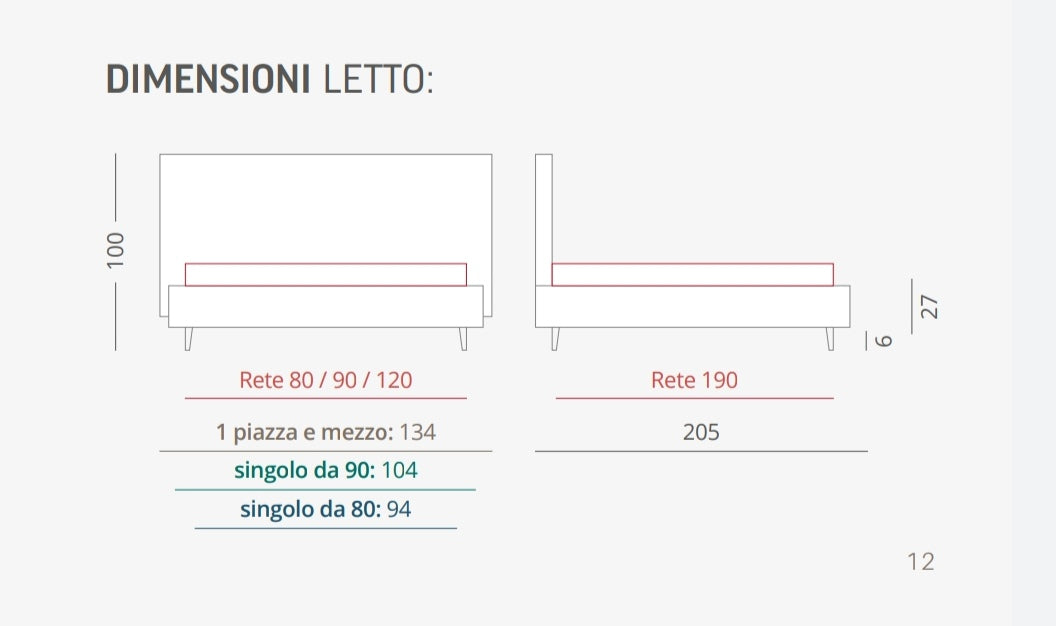
Task: Select the singolo da 80: 94 line
Action: (325, 509)
